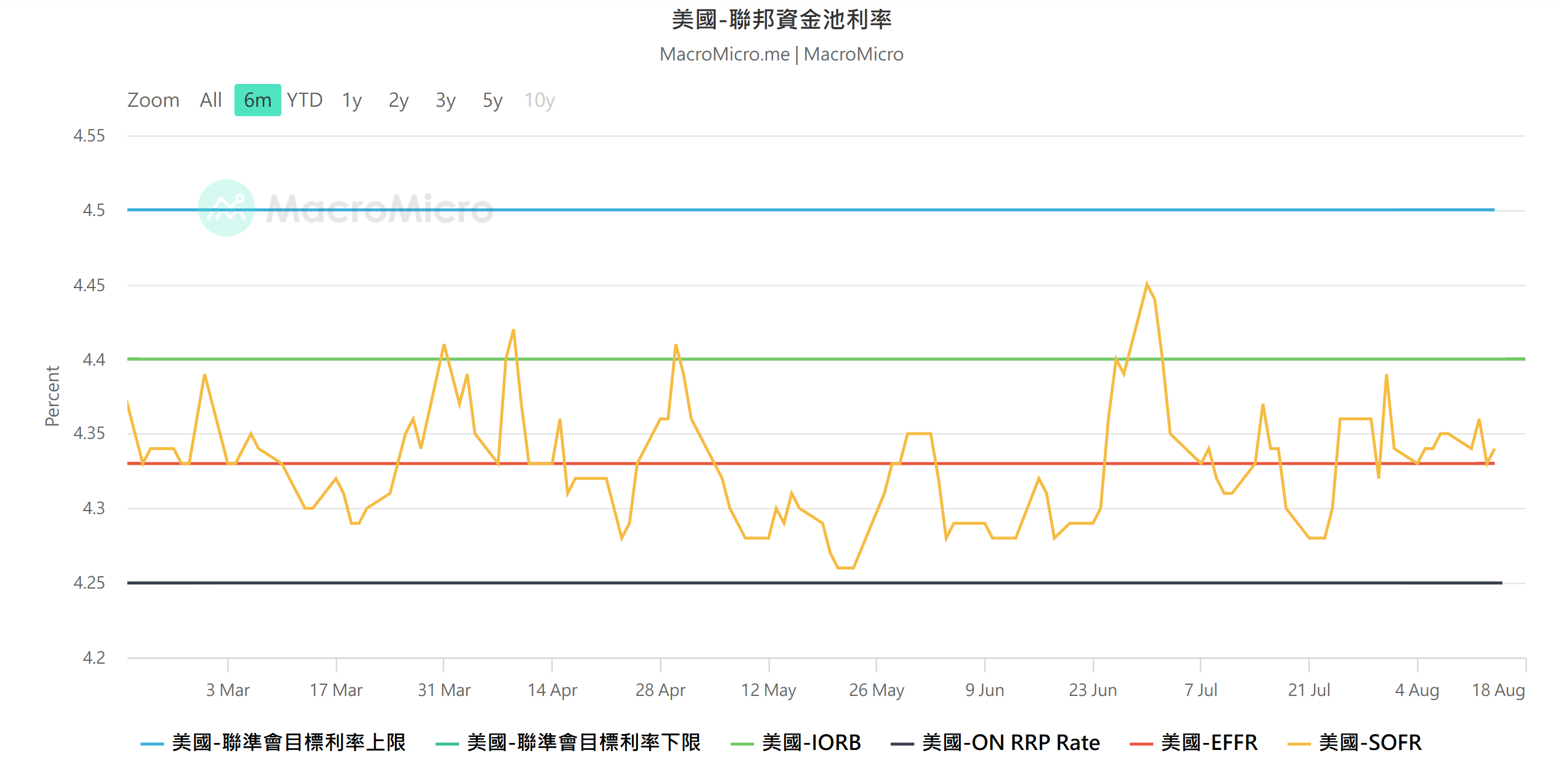
Task: Click the 9 Jun x-axis label
Action: 985,690
